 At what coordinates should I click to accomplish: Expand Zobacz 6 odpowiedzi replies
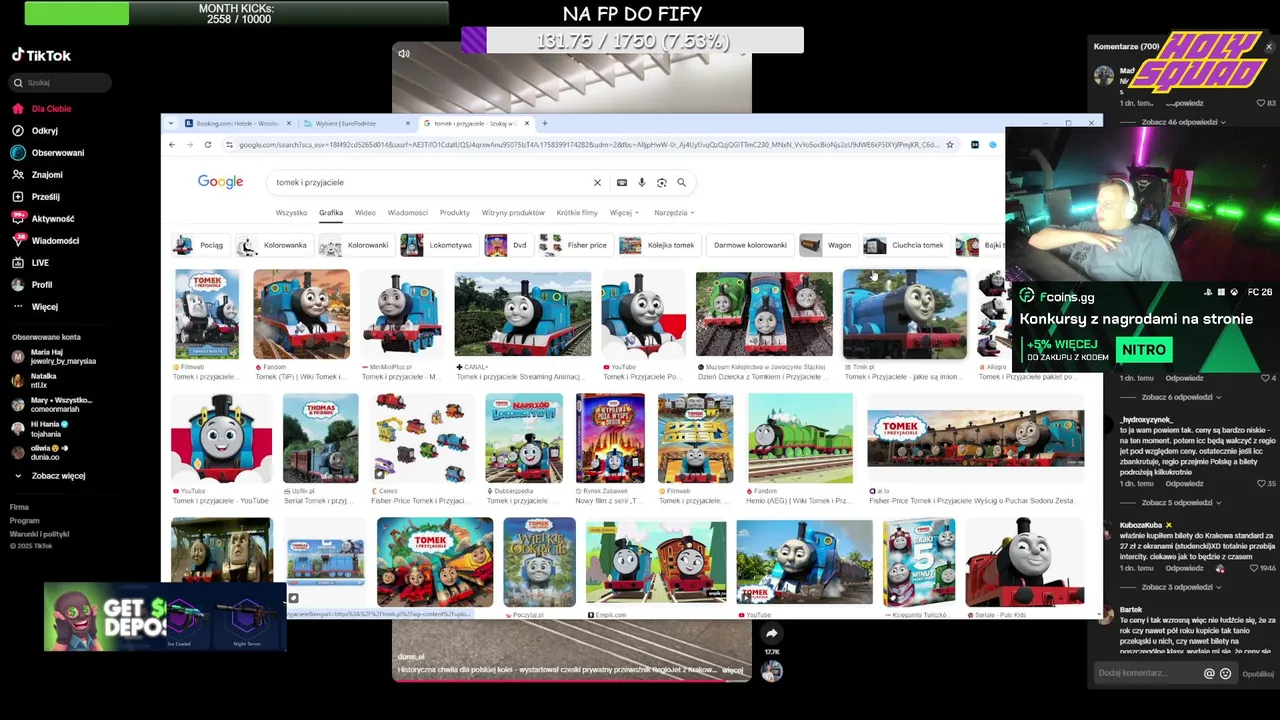1181,397
